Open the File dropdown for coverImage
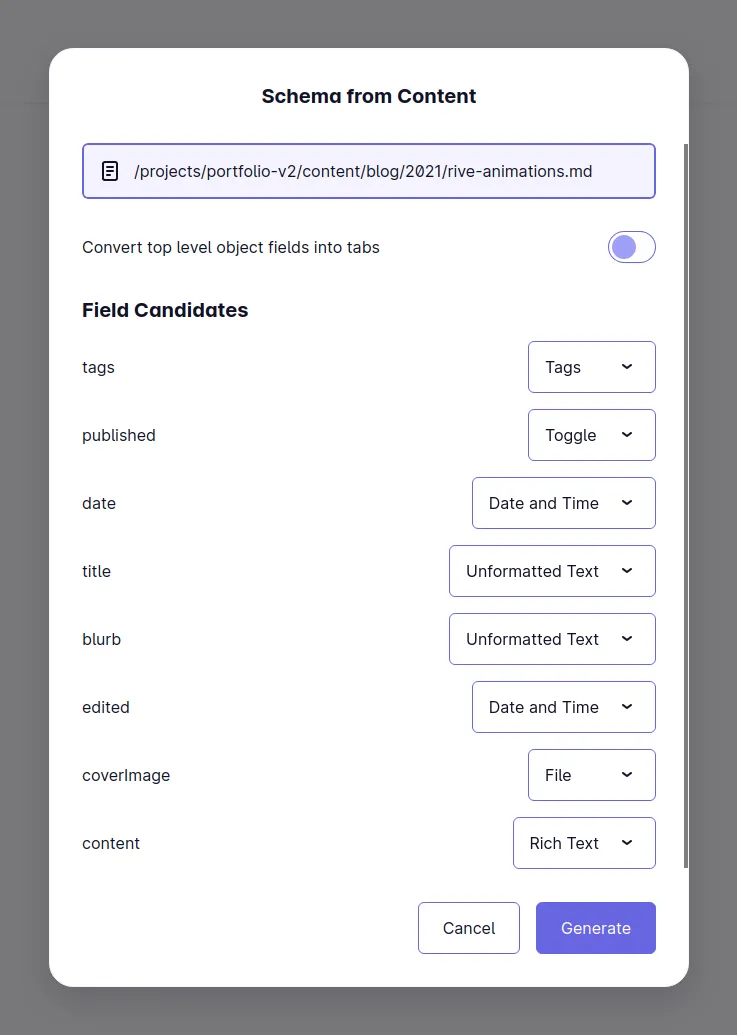The image size is (737, 1035). click(591, 775)
